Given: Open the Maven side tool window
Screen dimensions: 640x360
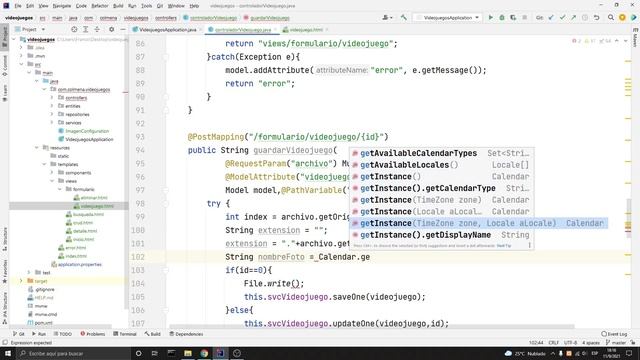Looking at the screenshot, I should (635, 38).
